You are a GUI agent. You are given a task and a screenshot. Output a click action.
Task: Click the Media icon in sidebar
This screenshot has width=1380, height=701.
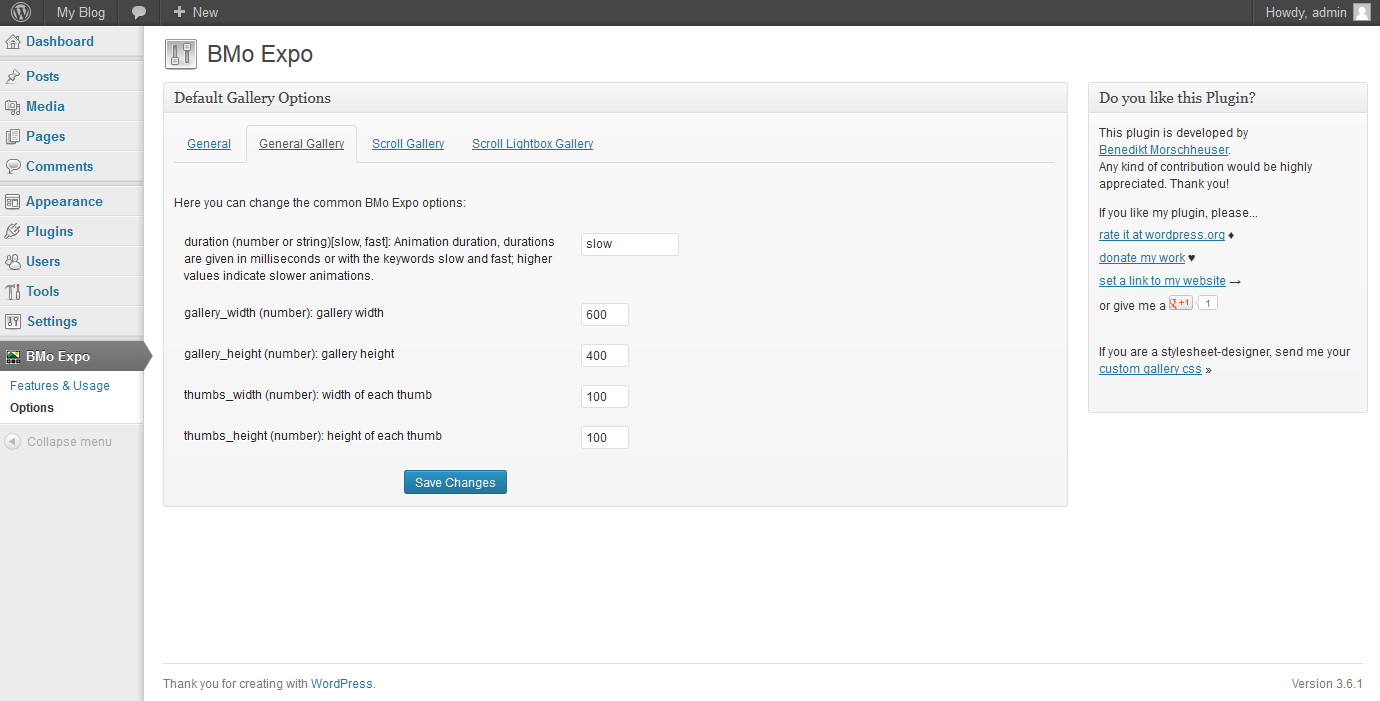(x=13, y=106)
